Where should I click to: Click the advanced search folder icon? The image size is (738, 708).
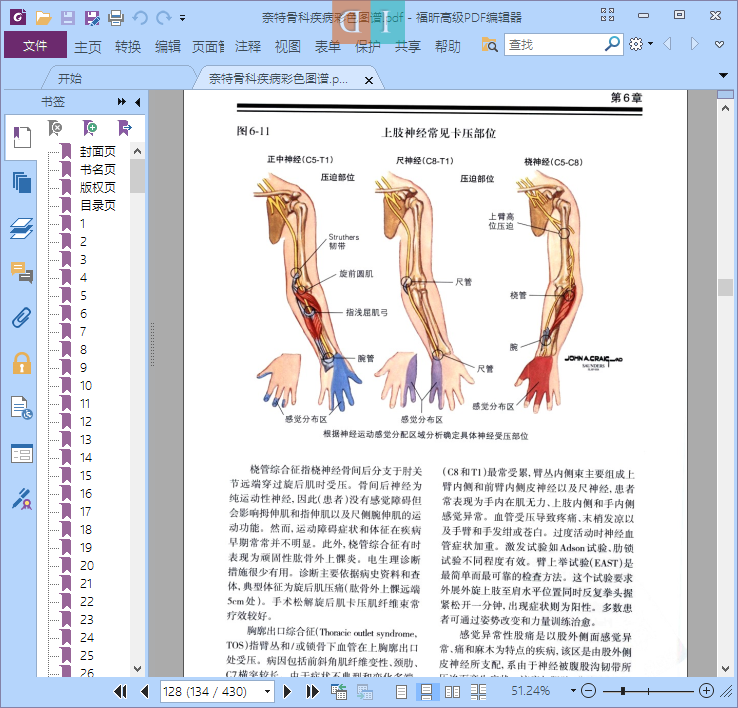tap(489, 45)
